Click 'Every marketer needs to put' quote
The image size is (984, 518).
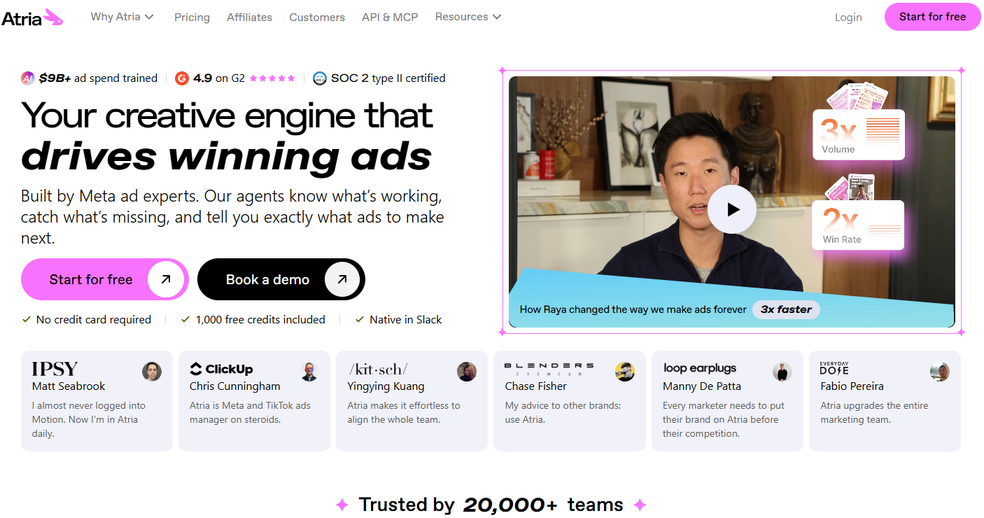724,419
